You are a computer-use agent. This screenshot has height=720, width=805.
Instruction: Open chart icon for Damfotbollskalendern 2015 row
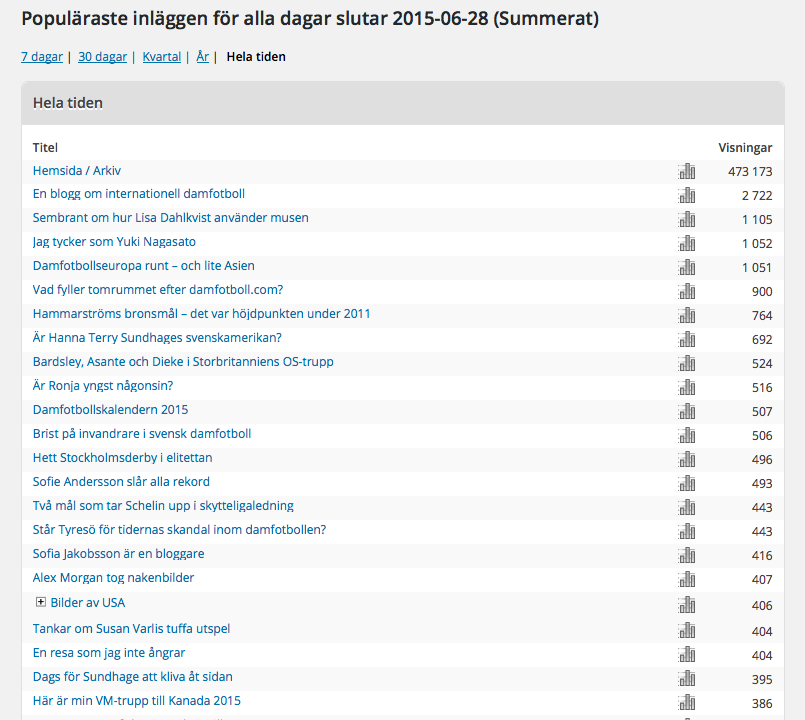click(x=686, y=411)
